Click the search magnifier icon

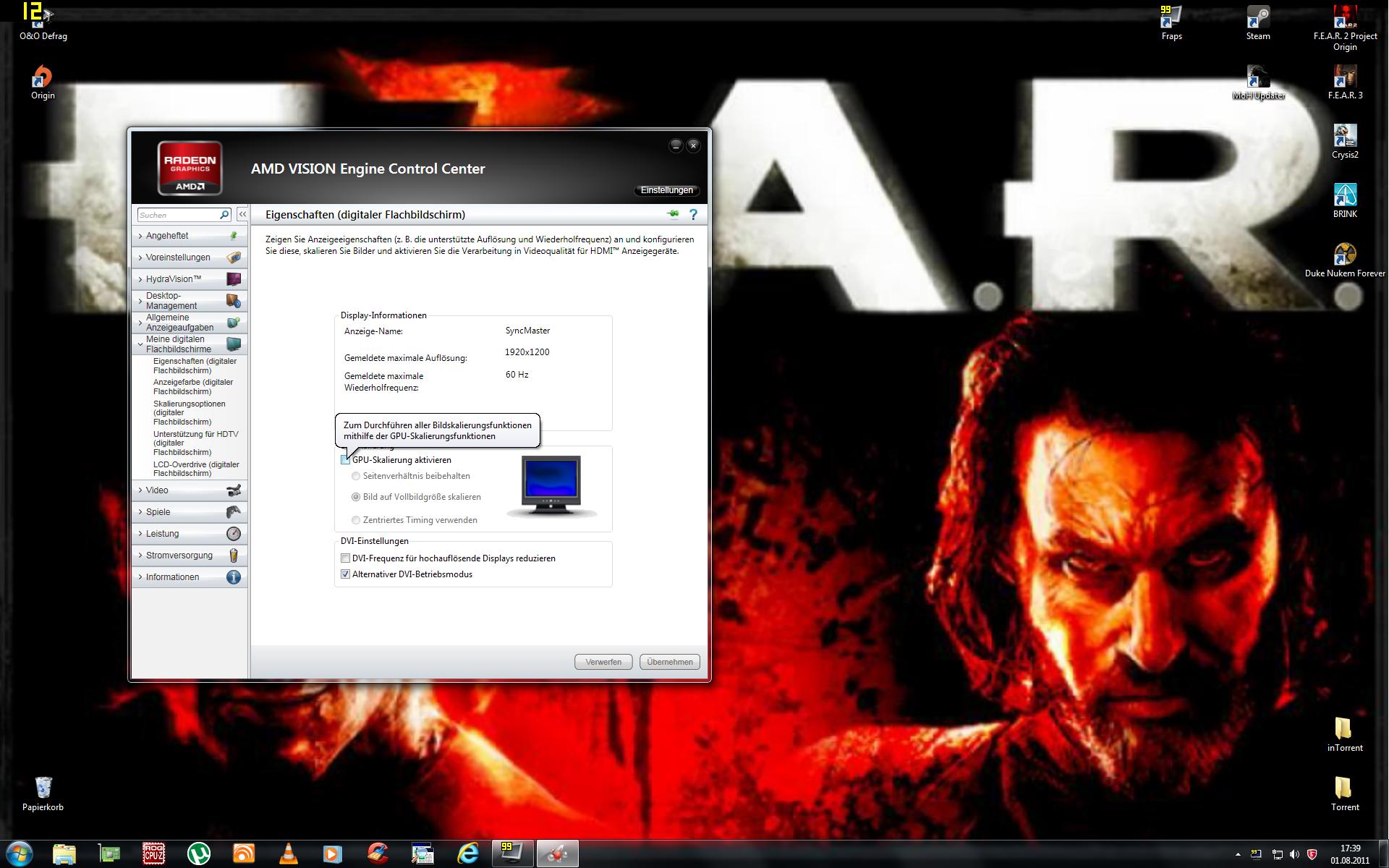[x=224, y=215]
